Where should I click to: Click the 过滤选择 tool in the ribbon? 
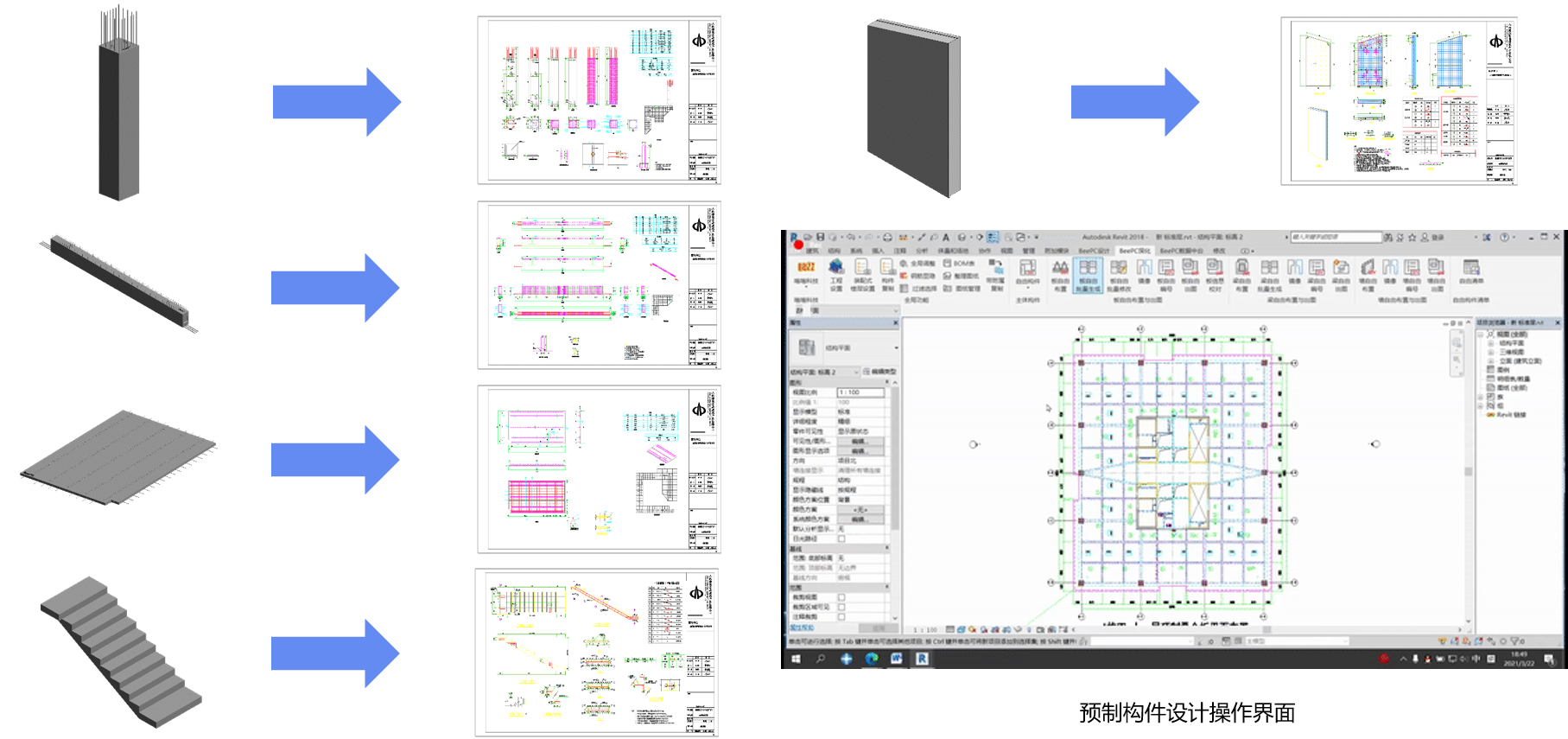click(918, 288)
